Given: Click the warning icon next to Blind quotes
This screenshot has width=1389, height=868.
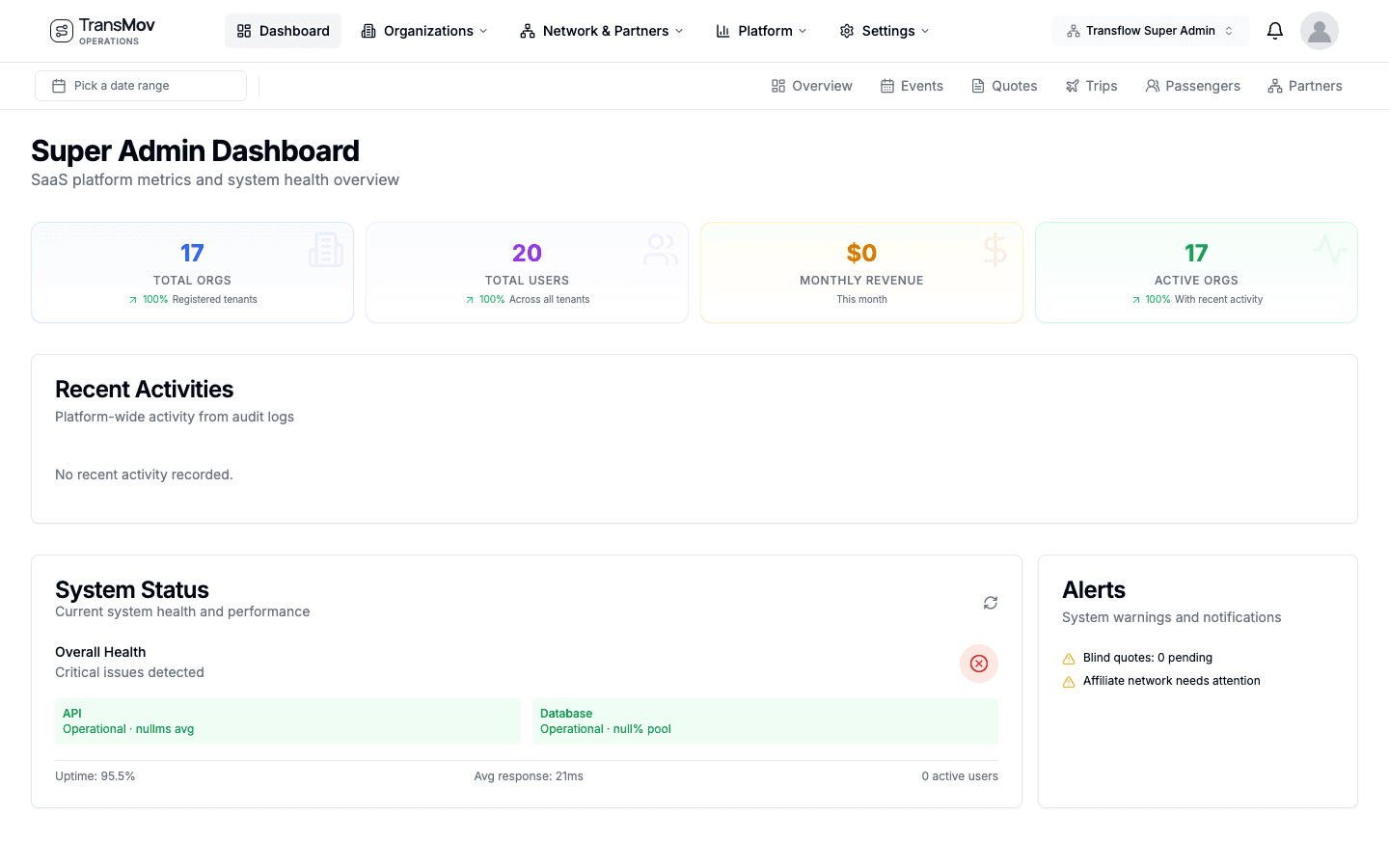Looking at the screenshot, I should coord(1068,658).
